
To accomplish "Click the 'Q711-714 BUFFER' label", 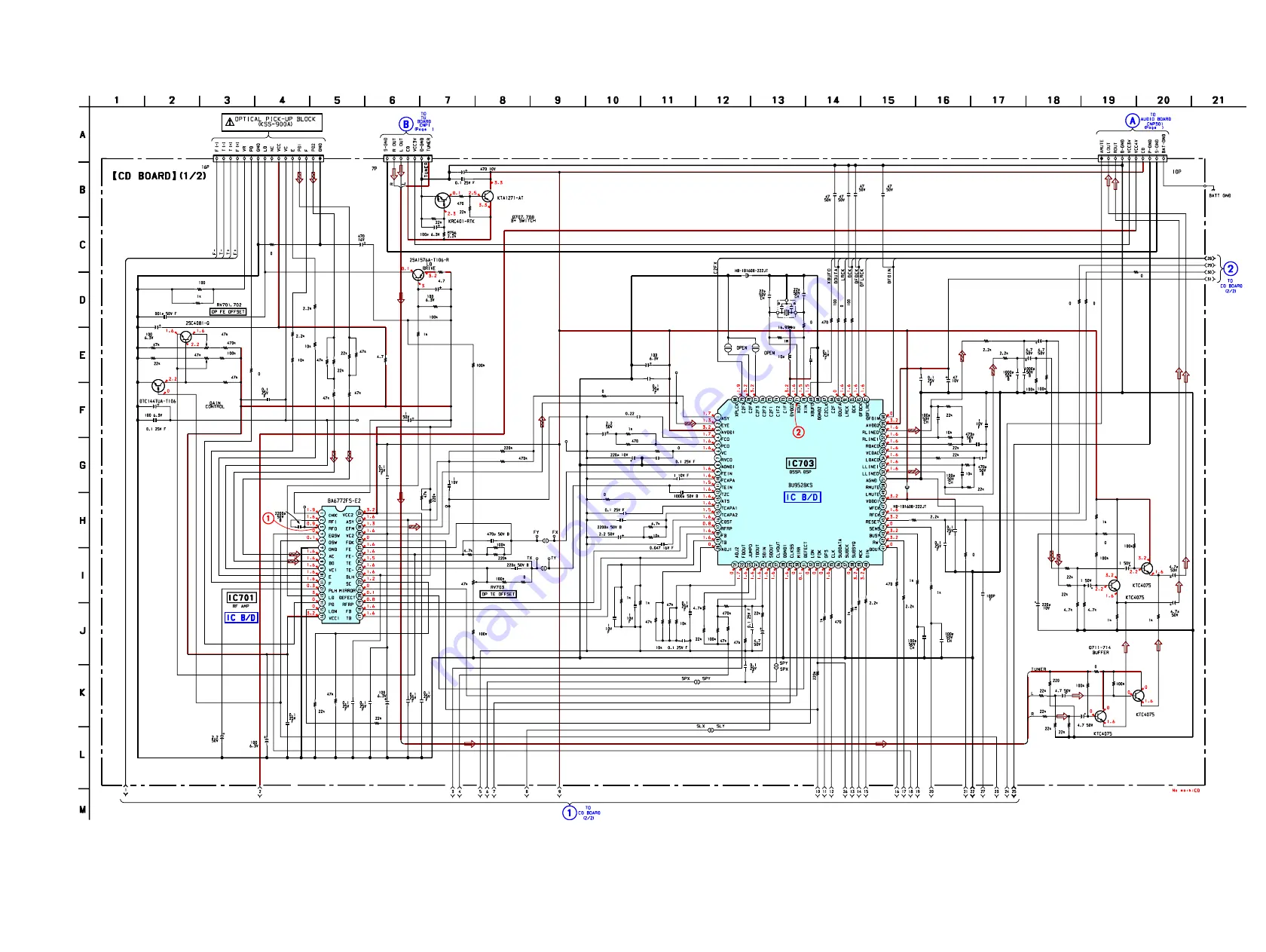I will pos(1099,650).
